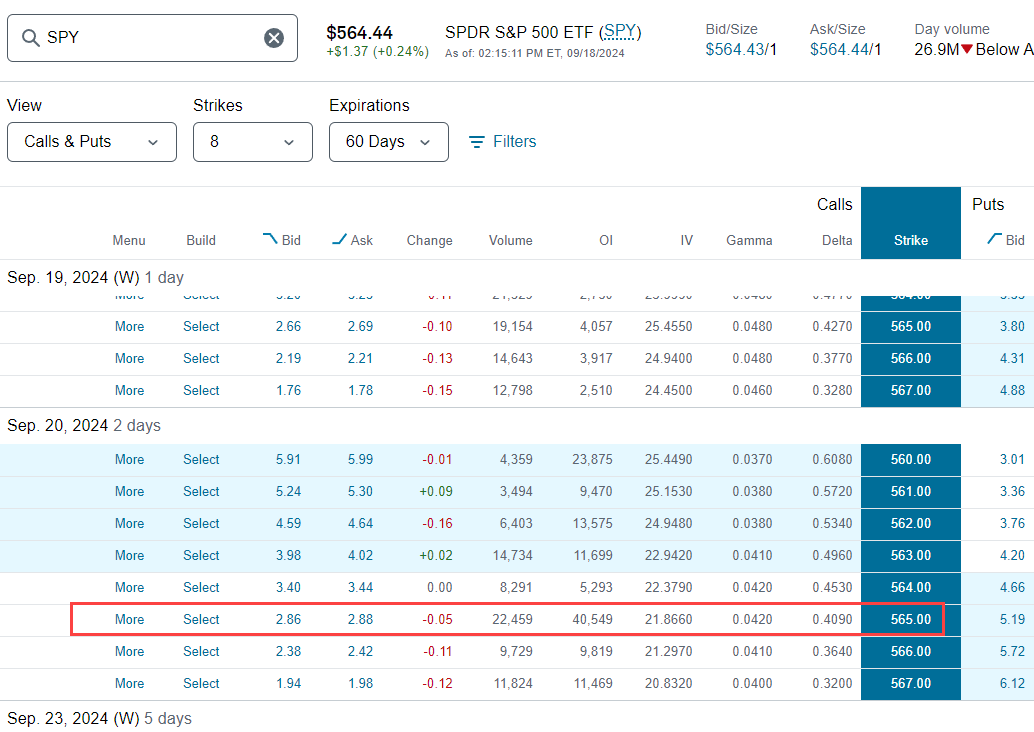Collapse the Sep. 20, 2024 expiration group
The image size is (1034, 732).
(84, 425)
